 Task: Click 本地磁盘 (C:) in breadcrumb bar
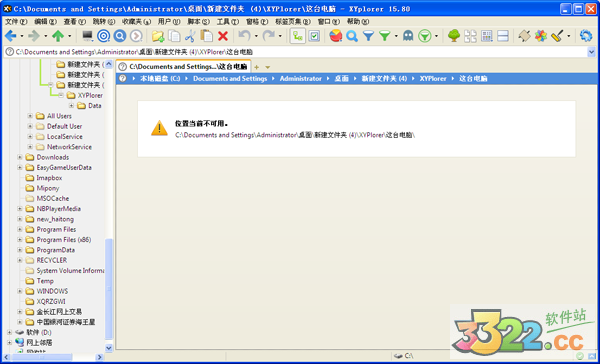tap(160, 79)
